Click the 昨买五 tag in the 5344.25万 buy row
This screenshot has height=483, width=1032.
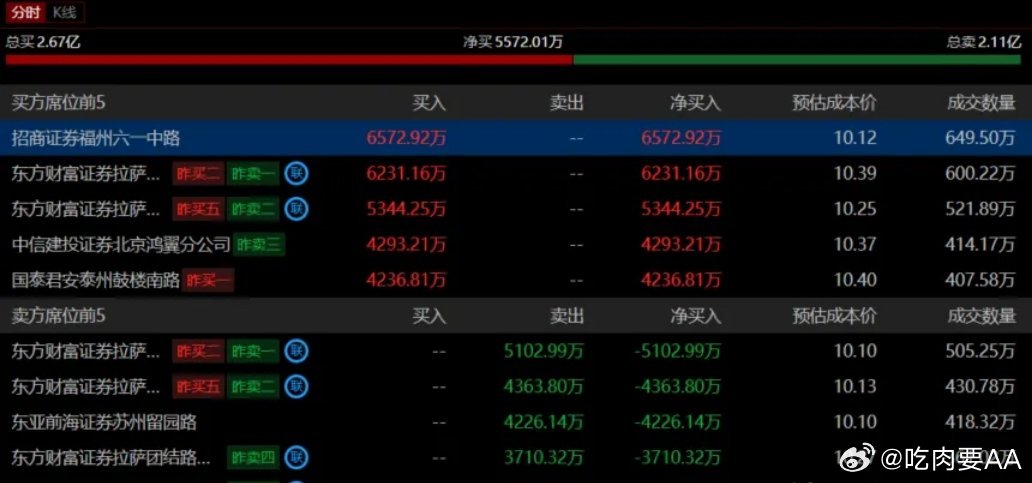(199, 209)
